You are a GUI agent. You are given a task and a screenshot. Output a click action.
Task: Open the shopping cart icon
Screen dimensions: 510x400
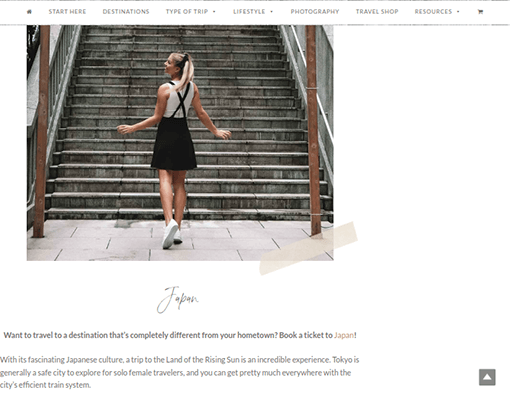tap(480, 12)
